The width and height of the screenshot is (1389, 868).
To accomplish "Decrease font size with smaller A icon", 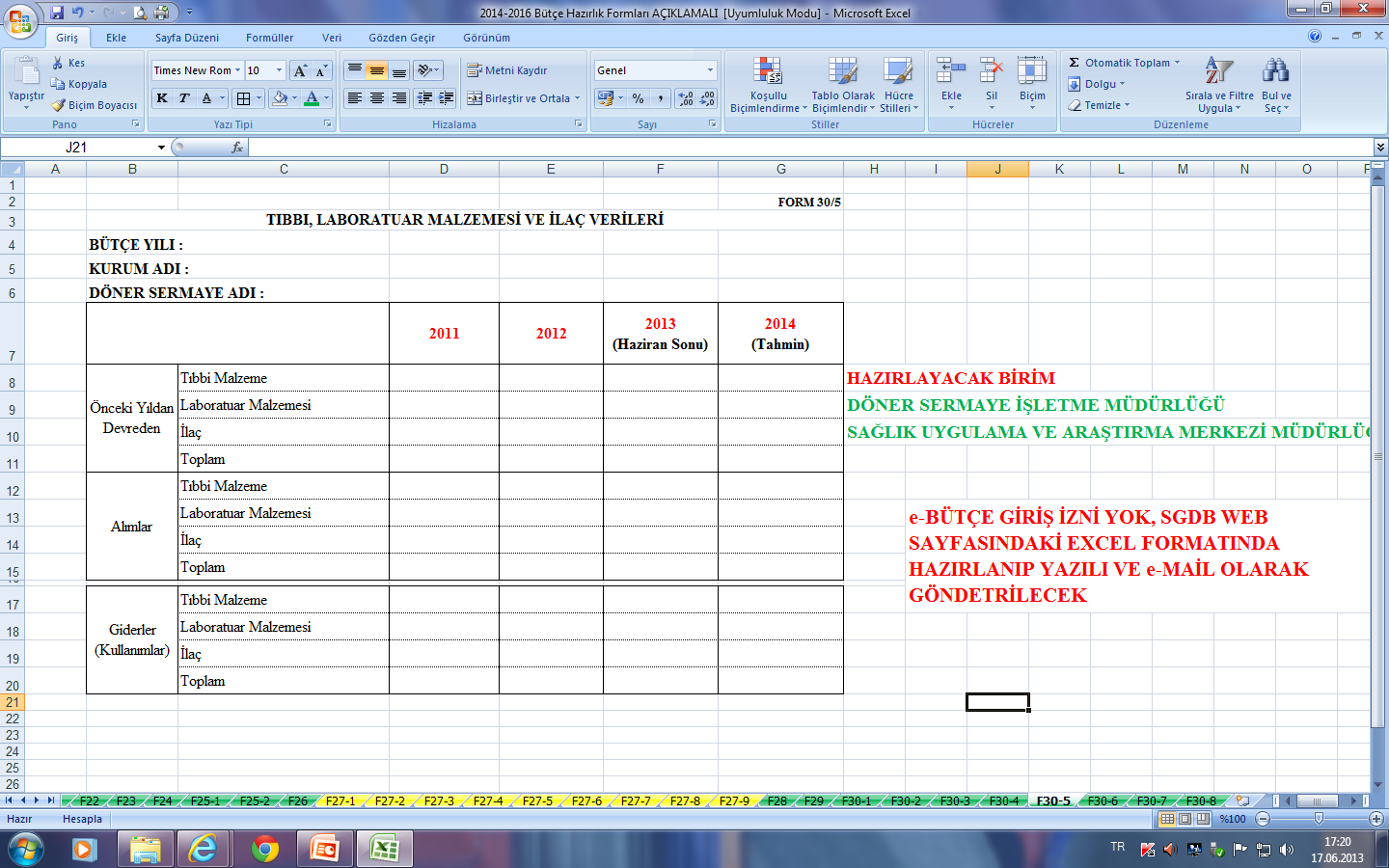I will [321, 70].
